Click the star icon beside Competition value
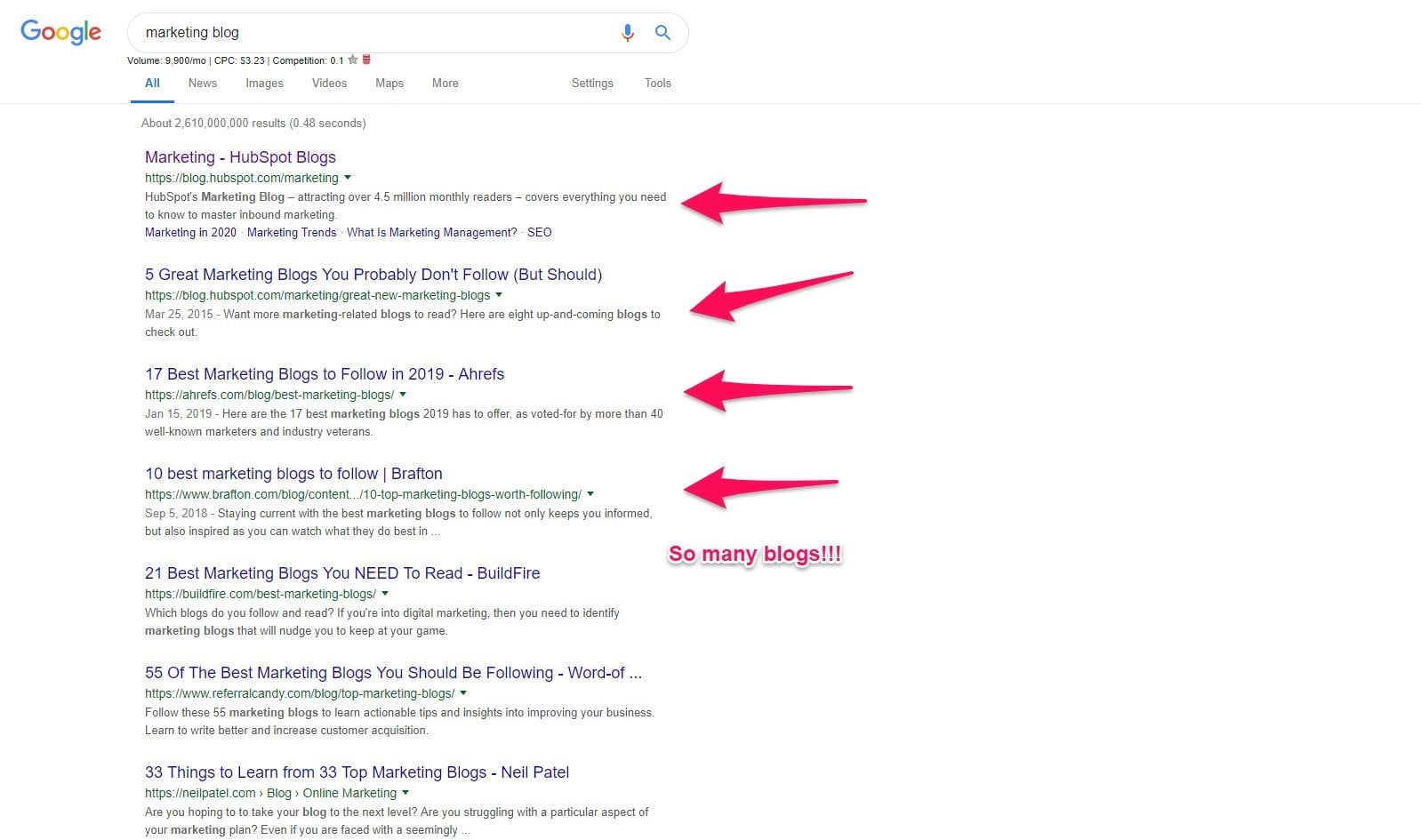Screen dimensions: 1421x840 point(353,60)
